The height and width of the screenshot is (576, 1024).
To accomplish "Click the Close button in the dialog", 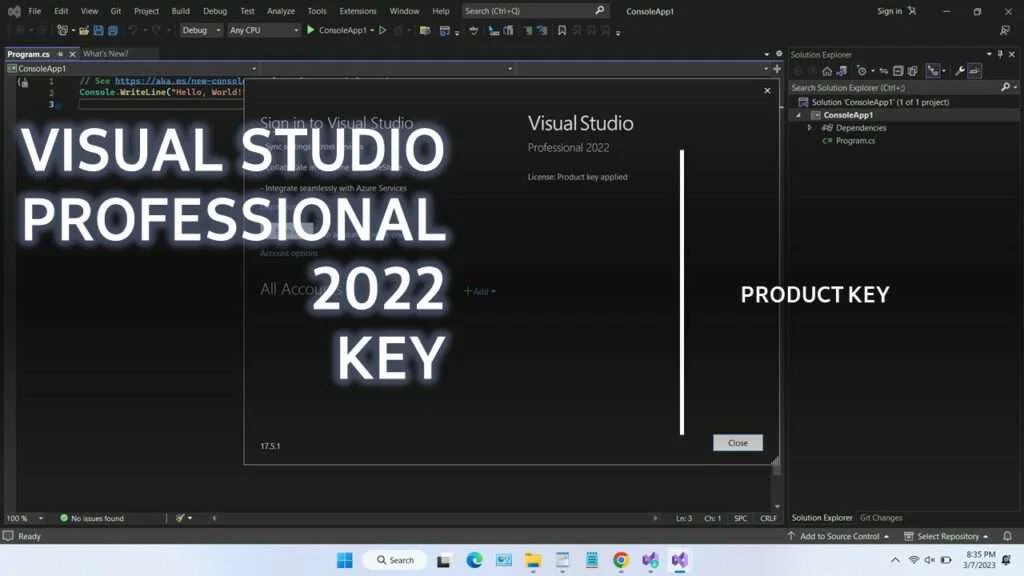I will click(737, 442).
